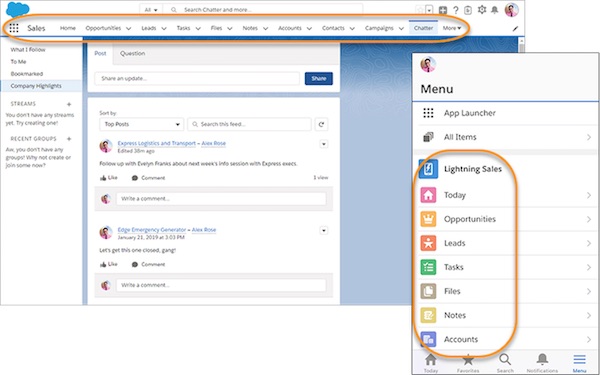Viewport: 600px width, 375px height.
Task: Select the Chatter navigation tab
Action: tap(423, 28)
